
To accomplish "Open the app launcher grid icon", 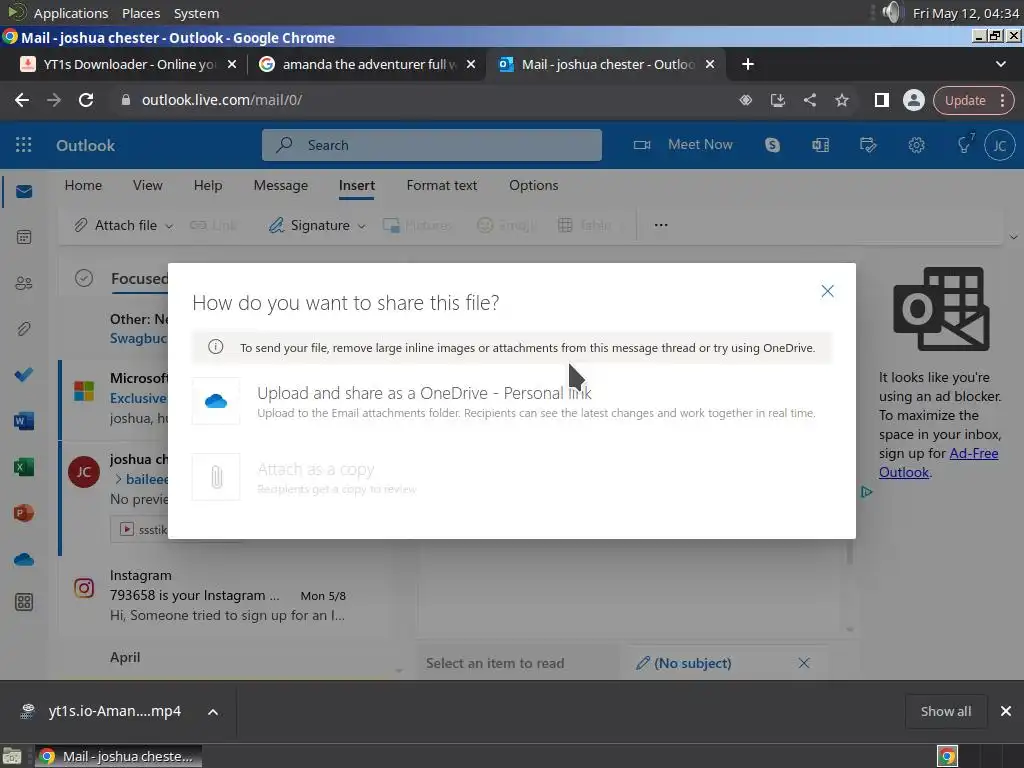I will [24, 145].
